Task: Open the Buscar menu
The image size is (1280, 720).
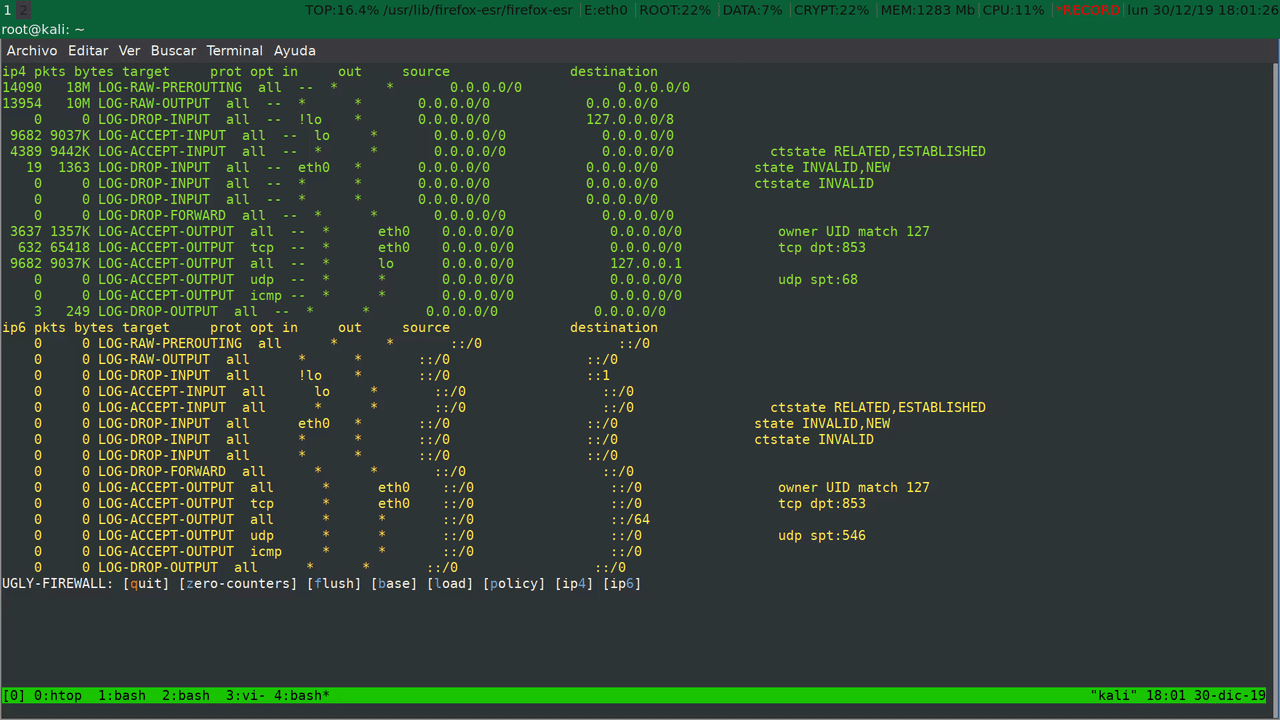Action: (174, 50)
